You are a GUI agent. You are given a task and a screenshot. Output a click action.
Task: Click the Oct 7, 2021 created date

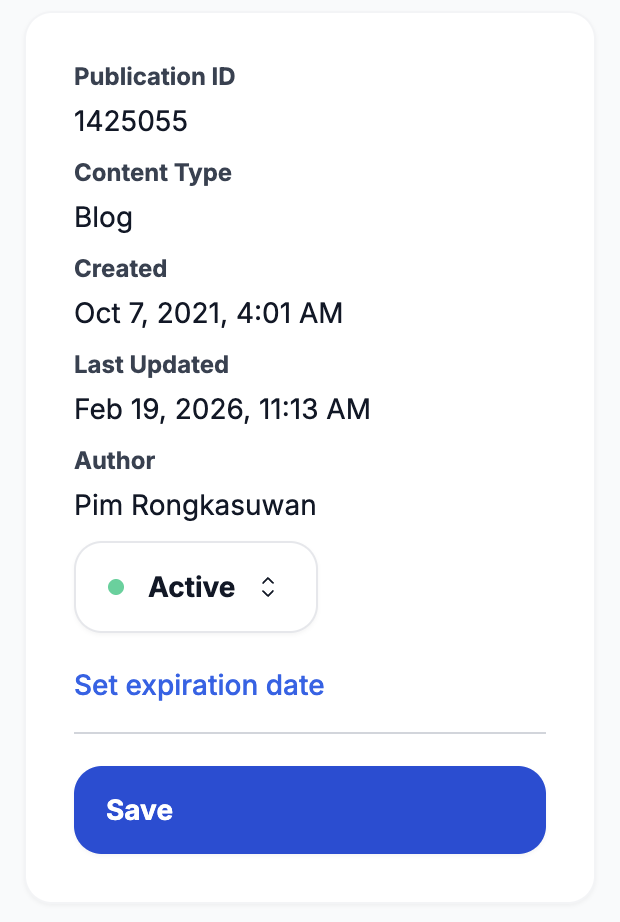149,314
